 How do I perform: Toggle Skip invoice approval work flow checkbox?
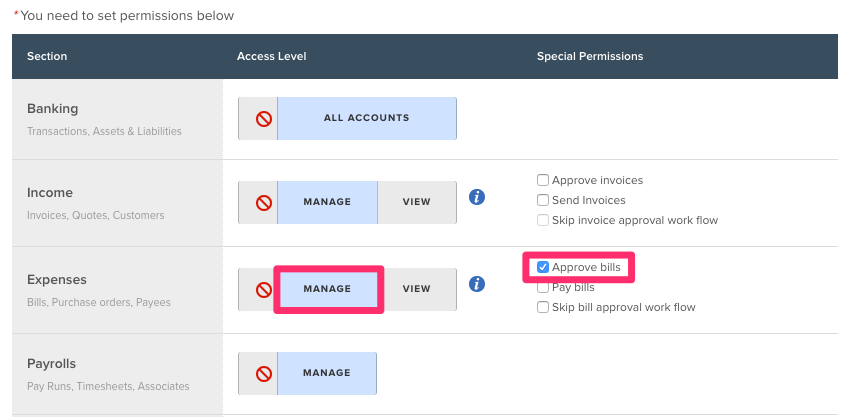tap(542, 220)
